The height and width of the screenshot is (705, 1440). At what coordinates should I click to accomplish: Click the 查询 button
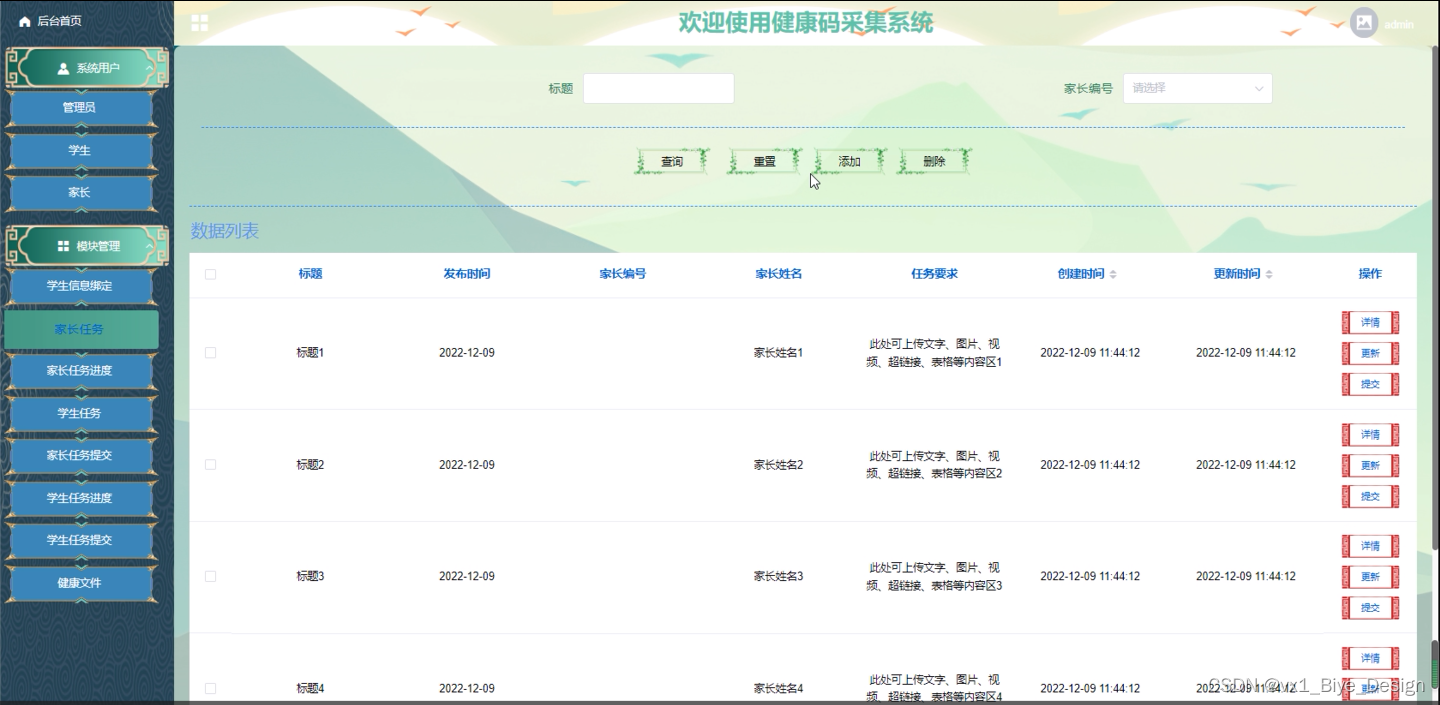tap(672, 161)
